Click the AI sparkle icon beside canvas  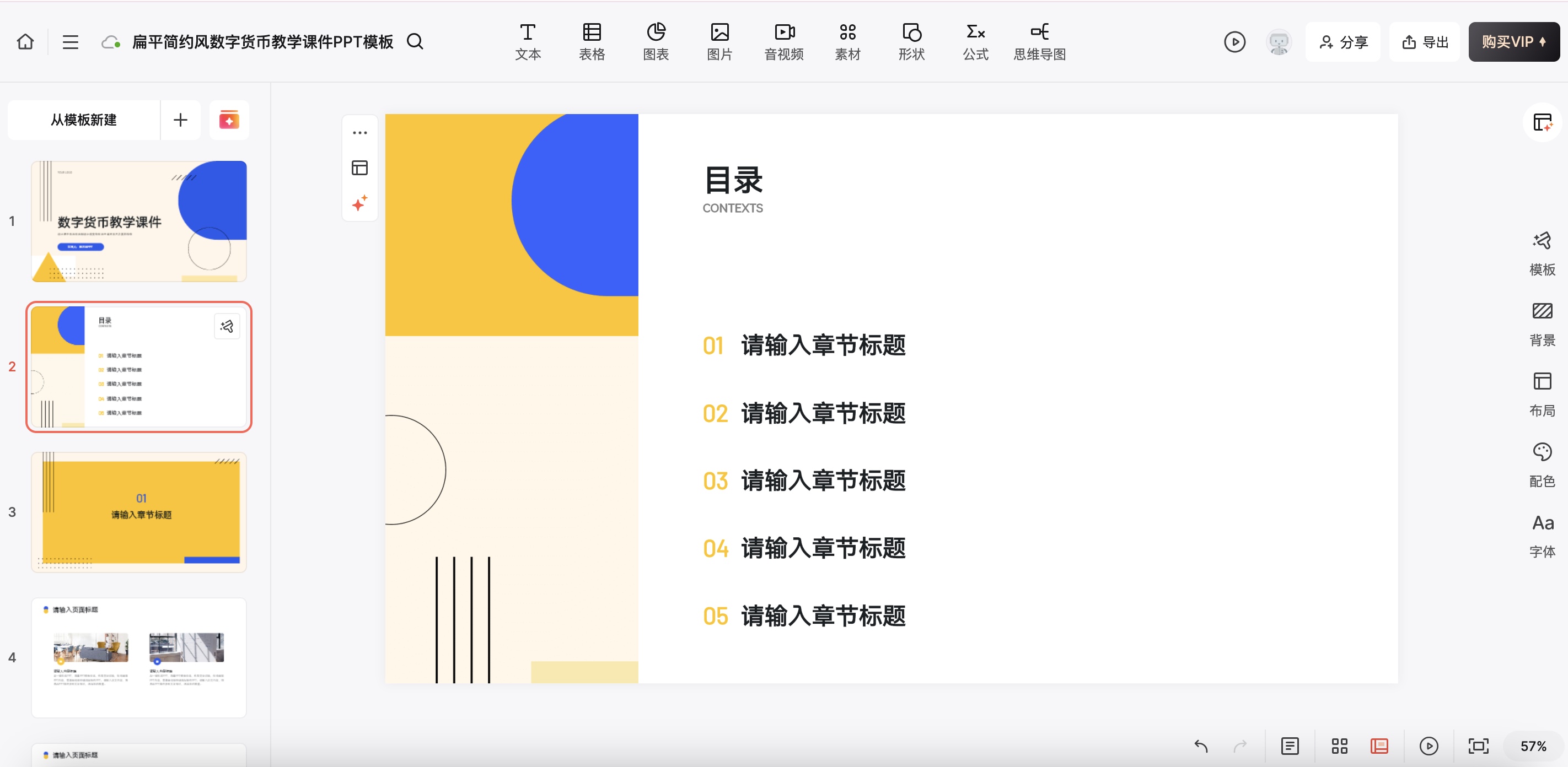[x=359, y=203]
